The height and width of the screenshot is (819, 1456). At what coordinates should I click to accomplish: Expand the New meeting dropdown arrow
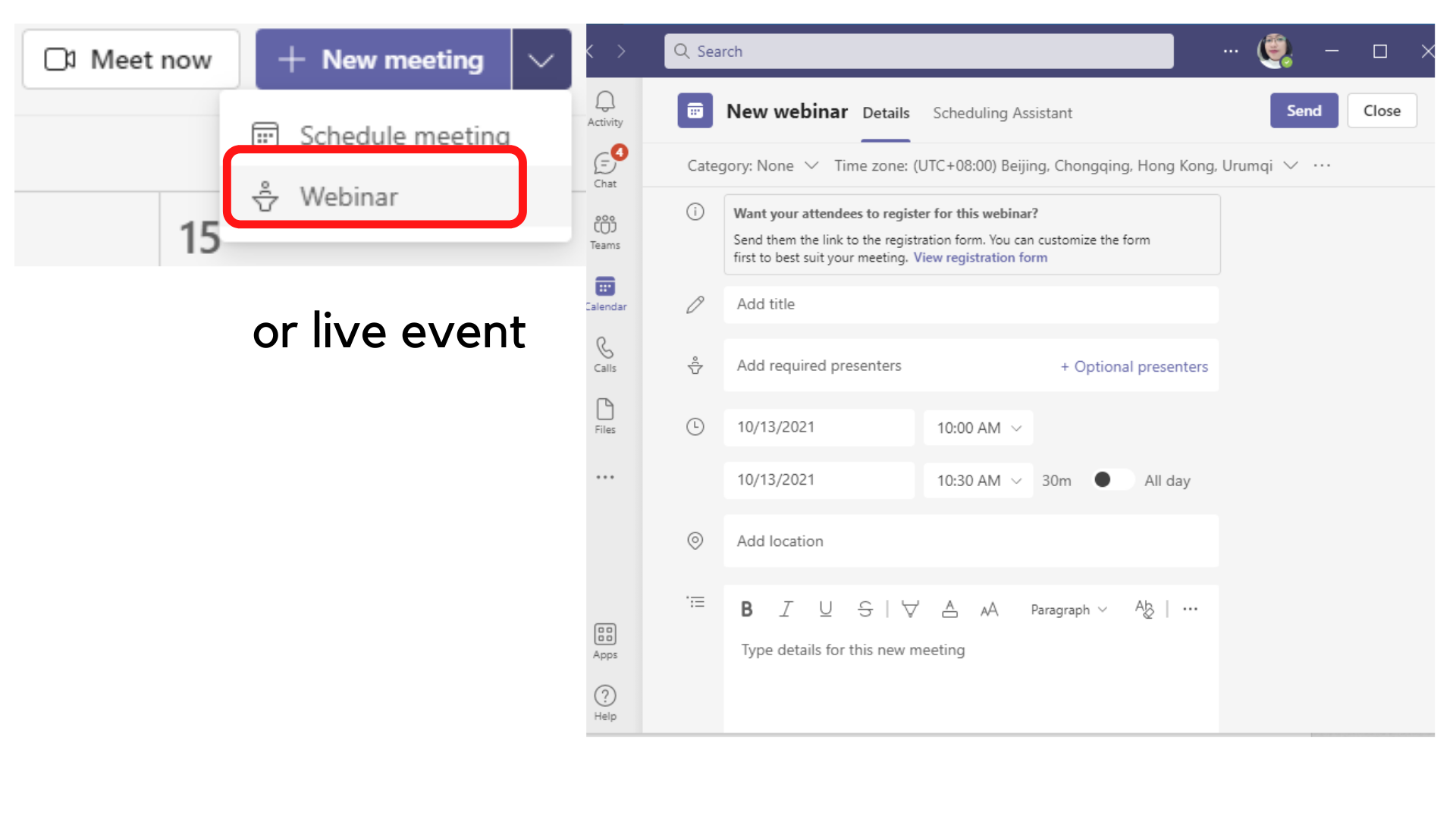tap(541, 60)
